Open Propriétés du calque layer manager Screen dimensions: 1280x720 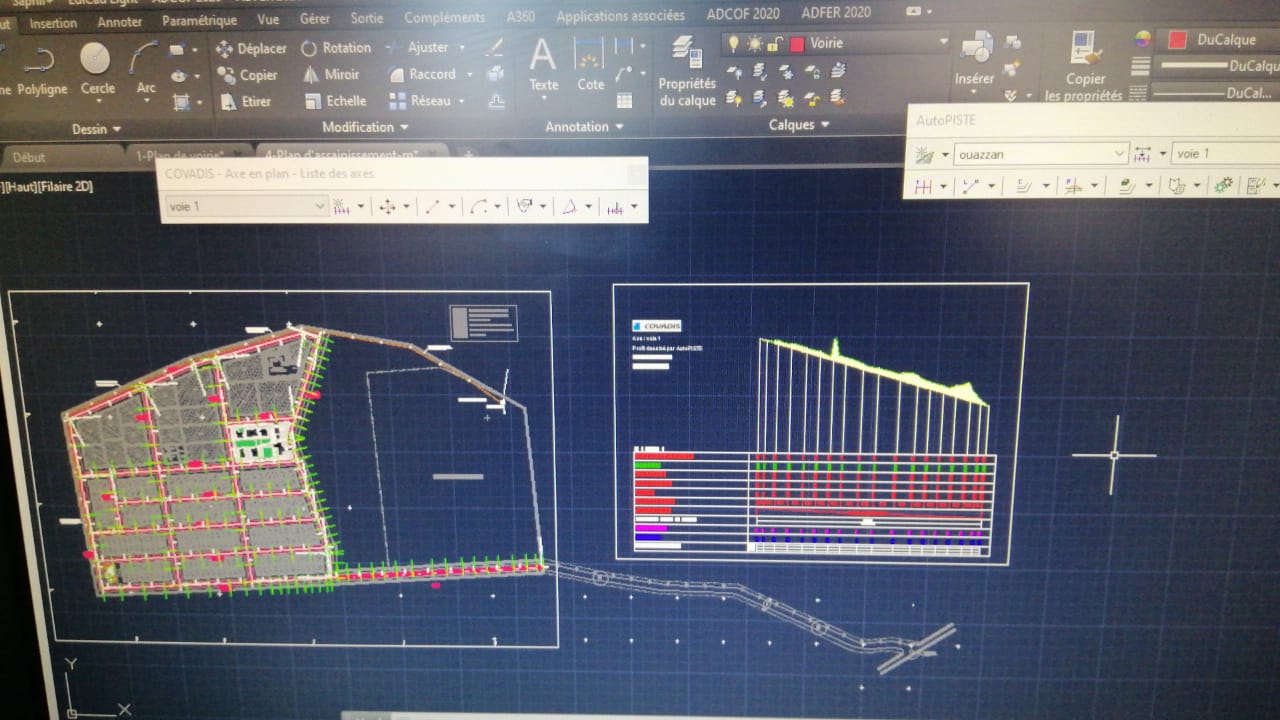687,70
